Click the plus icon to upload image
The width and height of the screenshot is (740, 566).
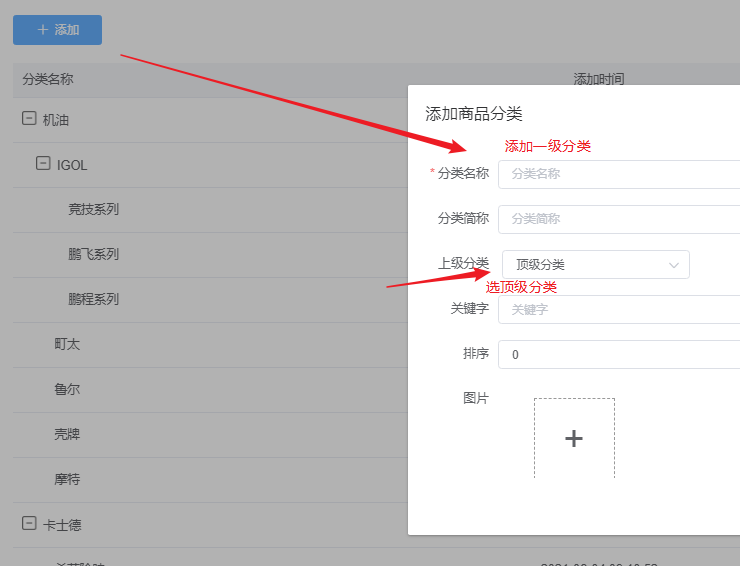pyautogui.click(x=574, y=438)
